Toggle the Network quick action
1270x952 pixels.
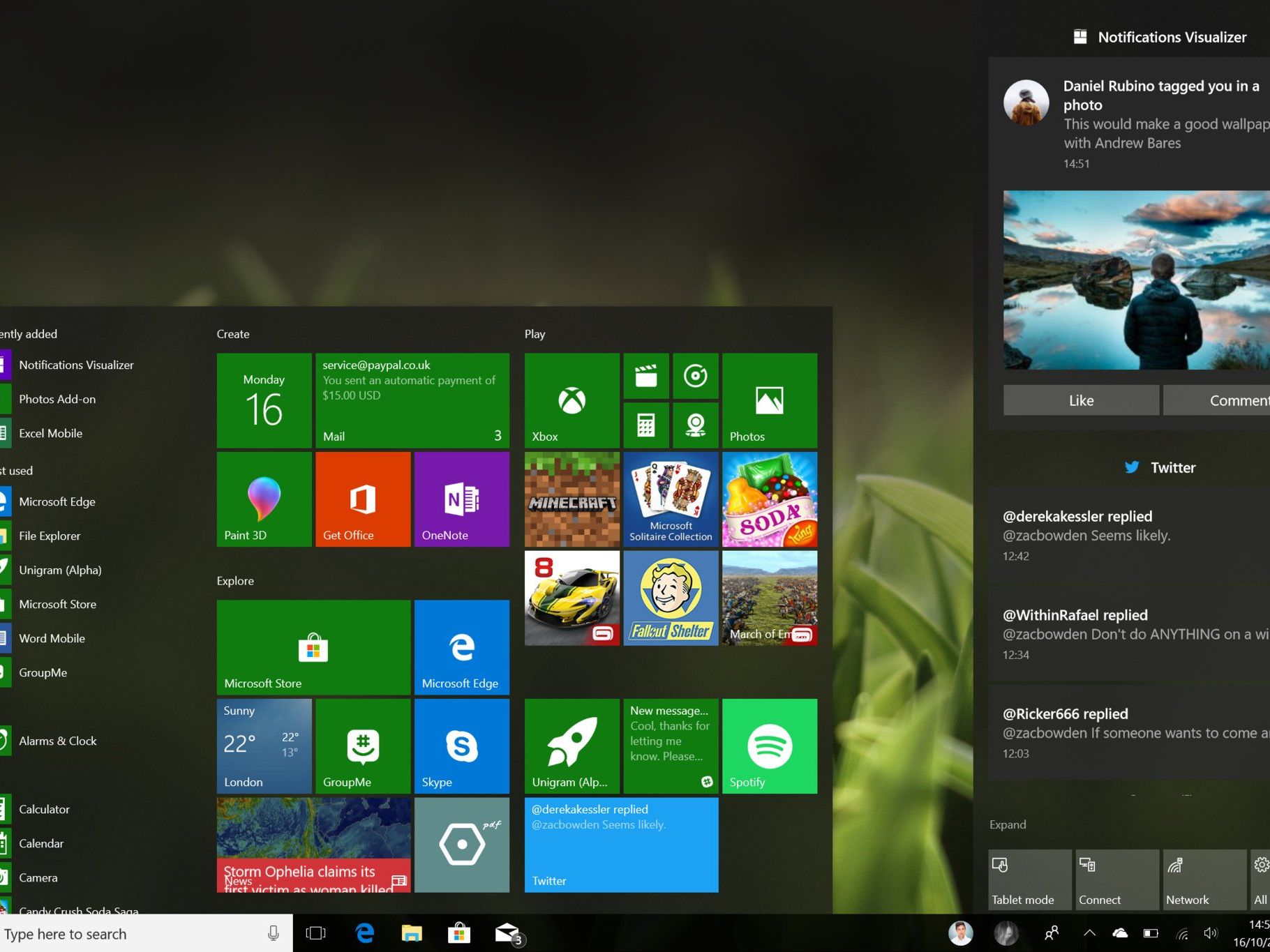click(x=1204, y=879)
